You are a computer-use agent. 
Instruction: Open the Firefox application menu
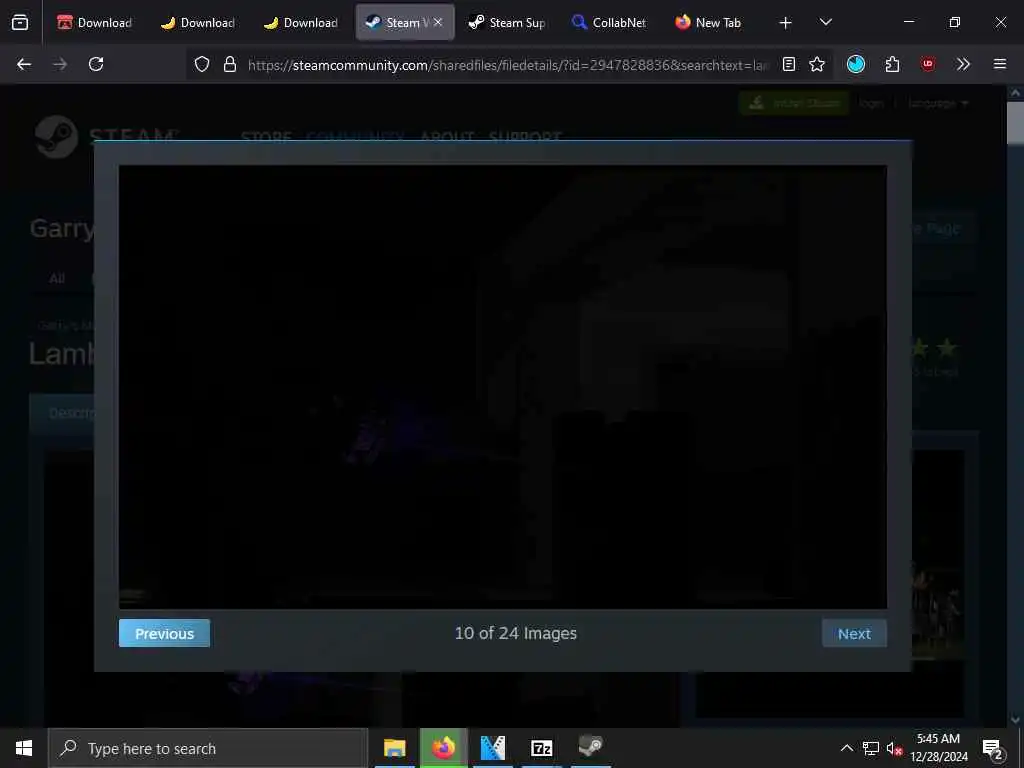pos(1000,64)
